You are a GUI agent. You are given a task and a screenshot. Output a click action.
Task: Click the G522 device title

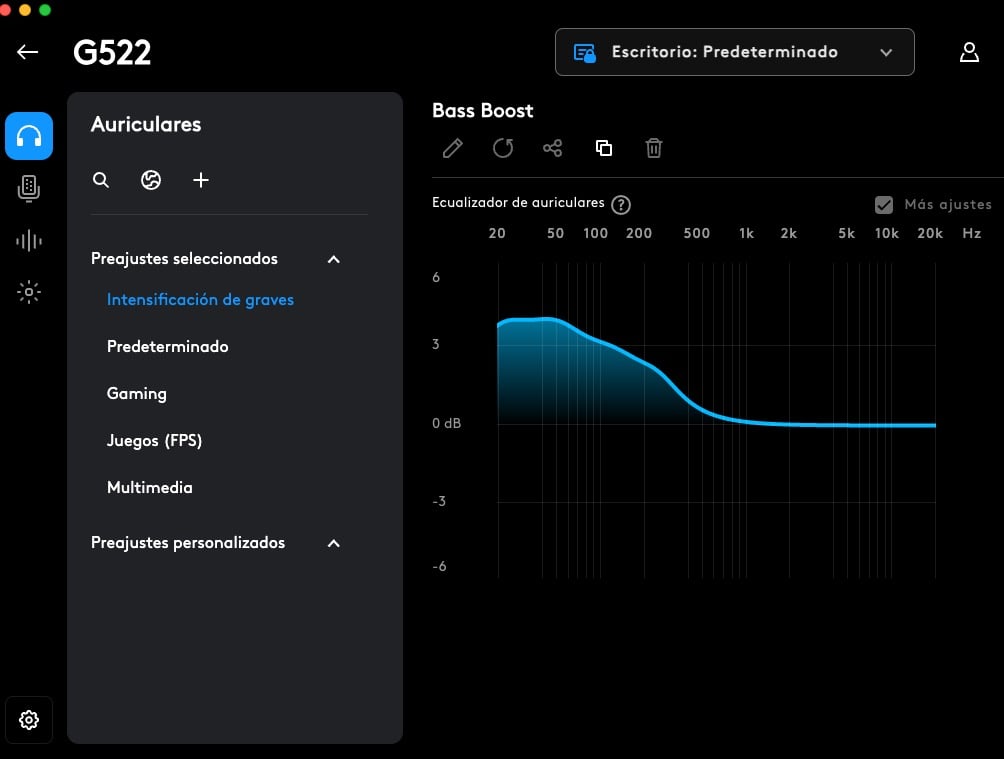click(112, 53)
